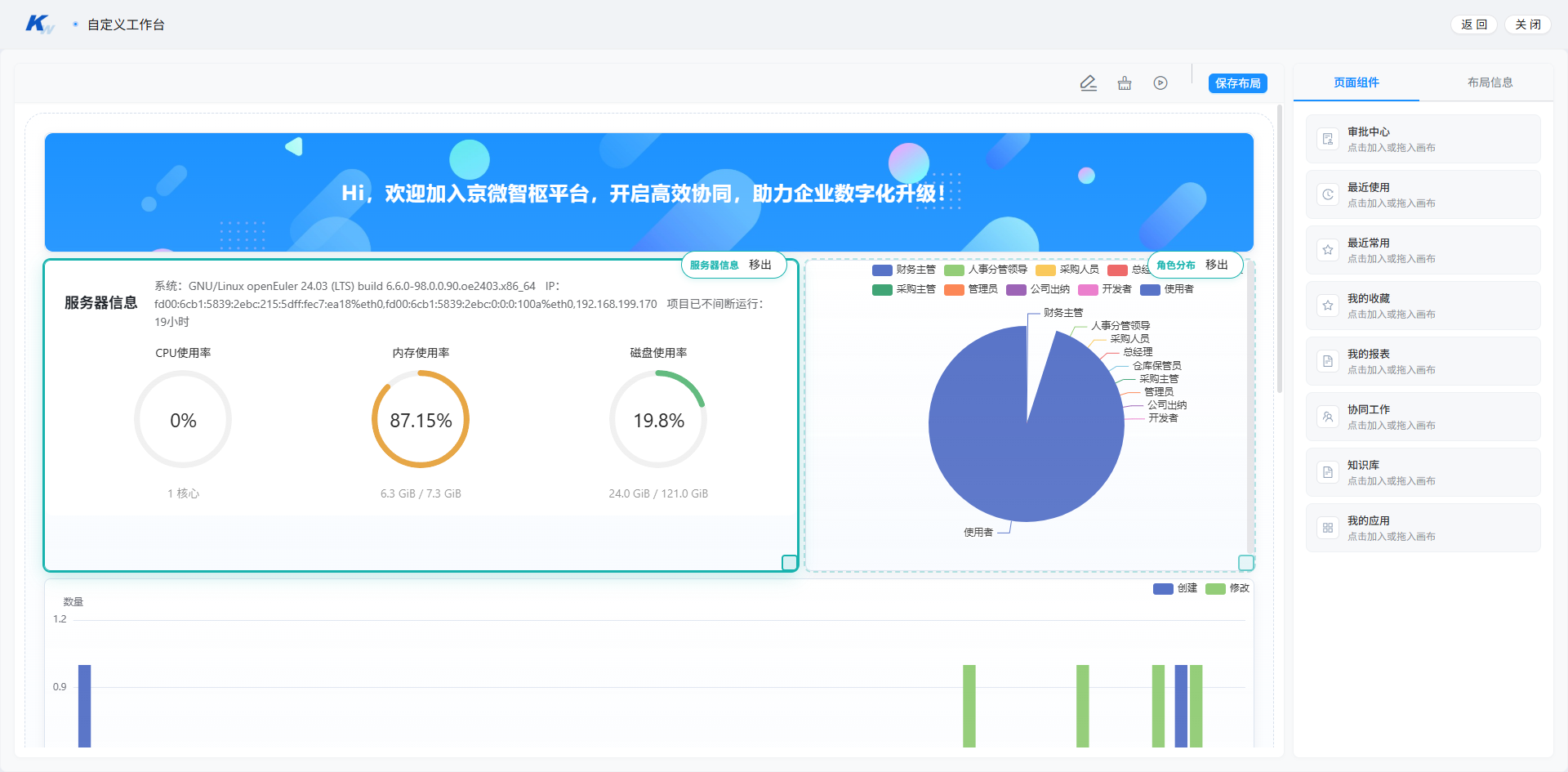Click the 最近使用 clock icon
The image size is (1568, 772).
click(1328, 194)
